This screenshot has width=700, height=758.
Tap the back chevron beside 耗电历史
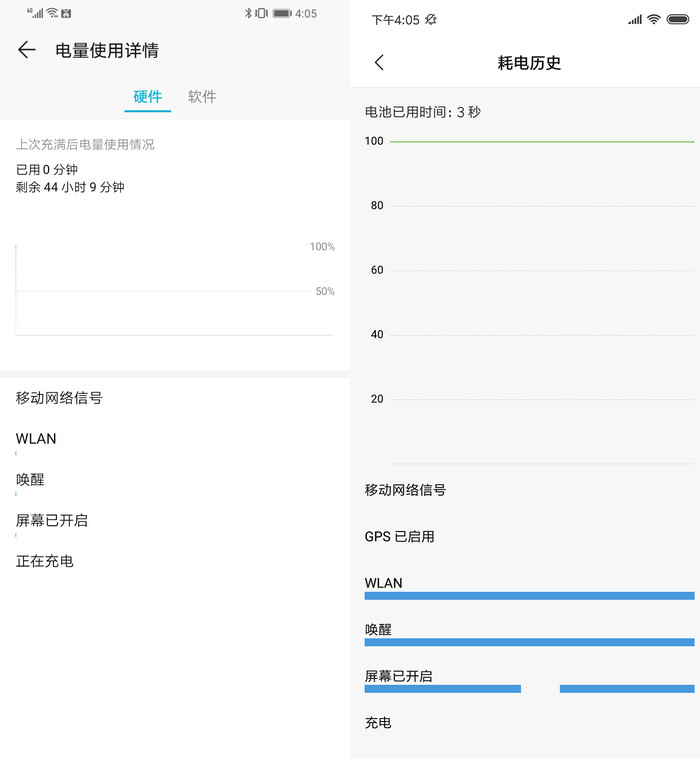[379, 62]
